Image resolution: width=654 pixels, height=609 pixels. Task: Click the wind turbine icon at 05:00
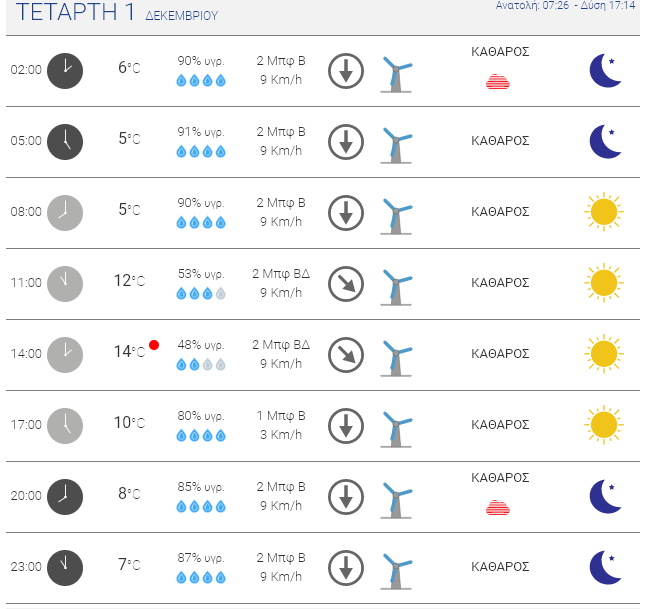tap(397, 145)
